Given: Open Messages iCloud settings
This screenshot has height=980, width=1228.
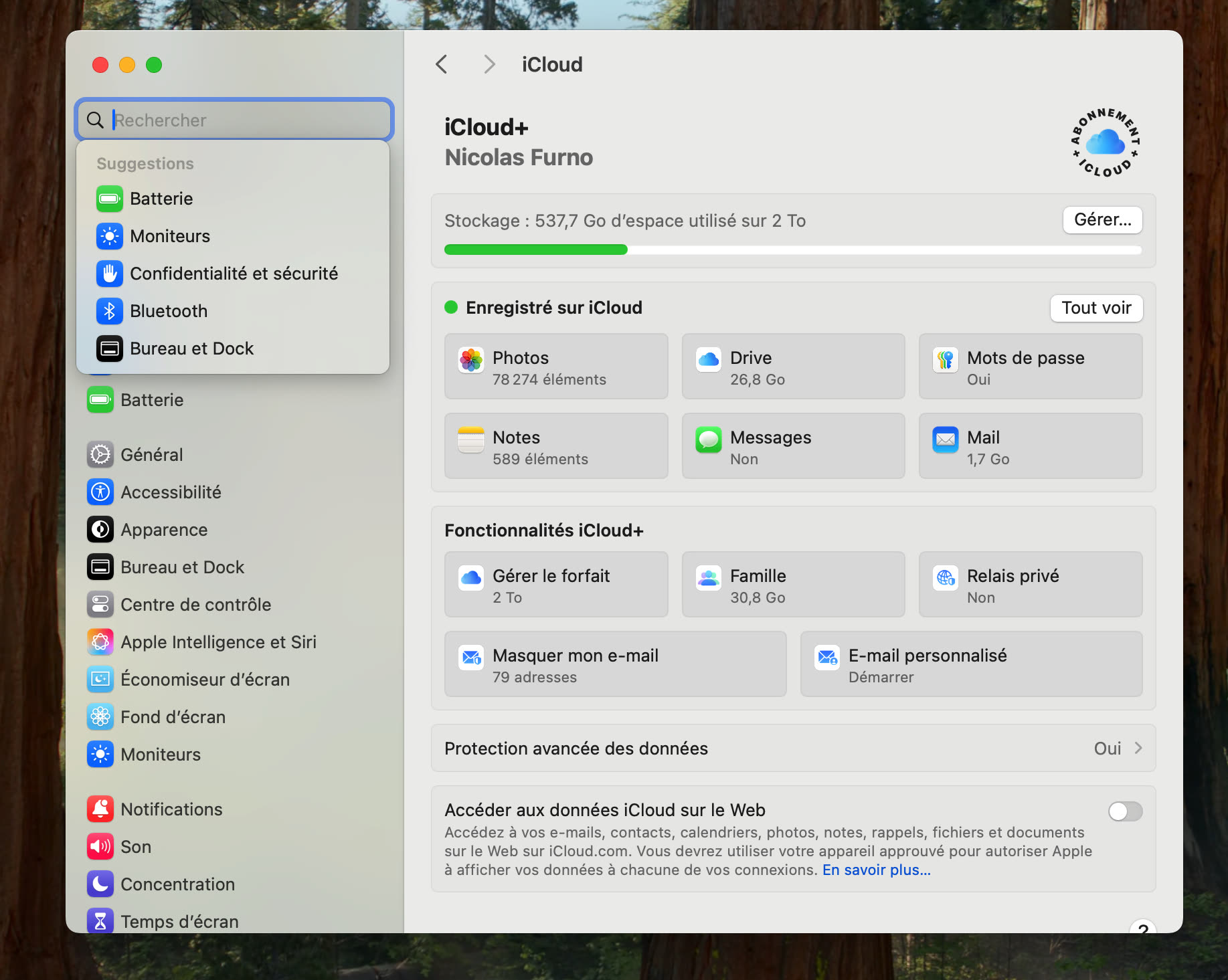Looking at the screenshot, I should 793,446.
